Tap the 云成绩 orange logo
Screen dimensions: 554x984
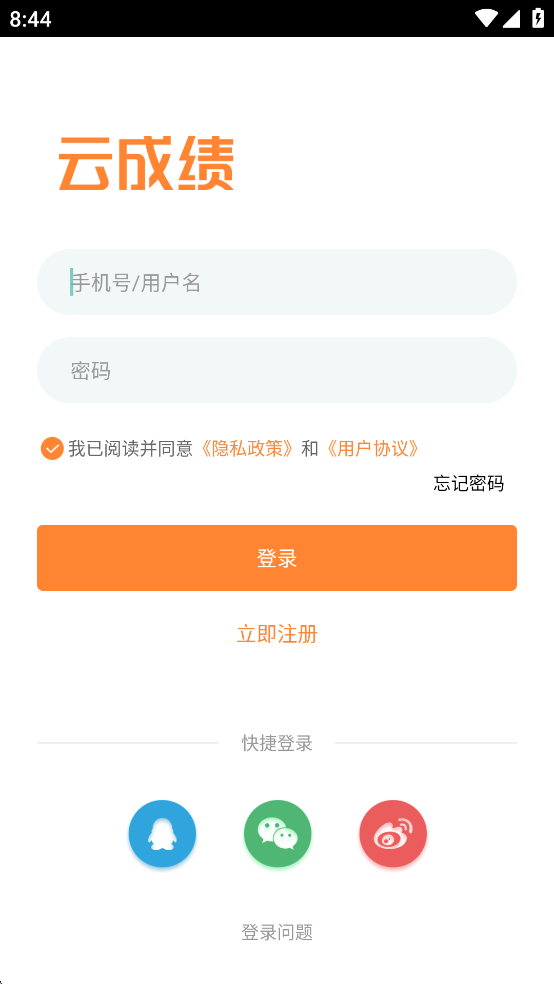[146, 164]
